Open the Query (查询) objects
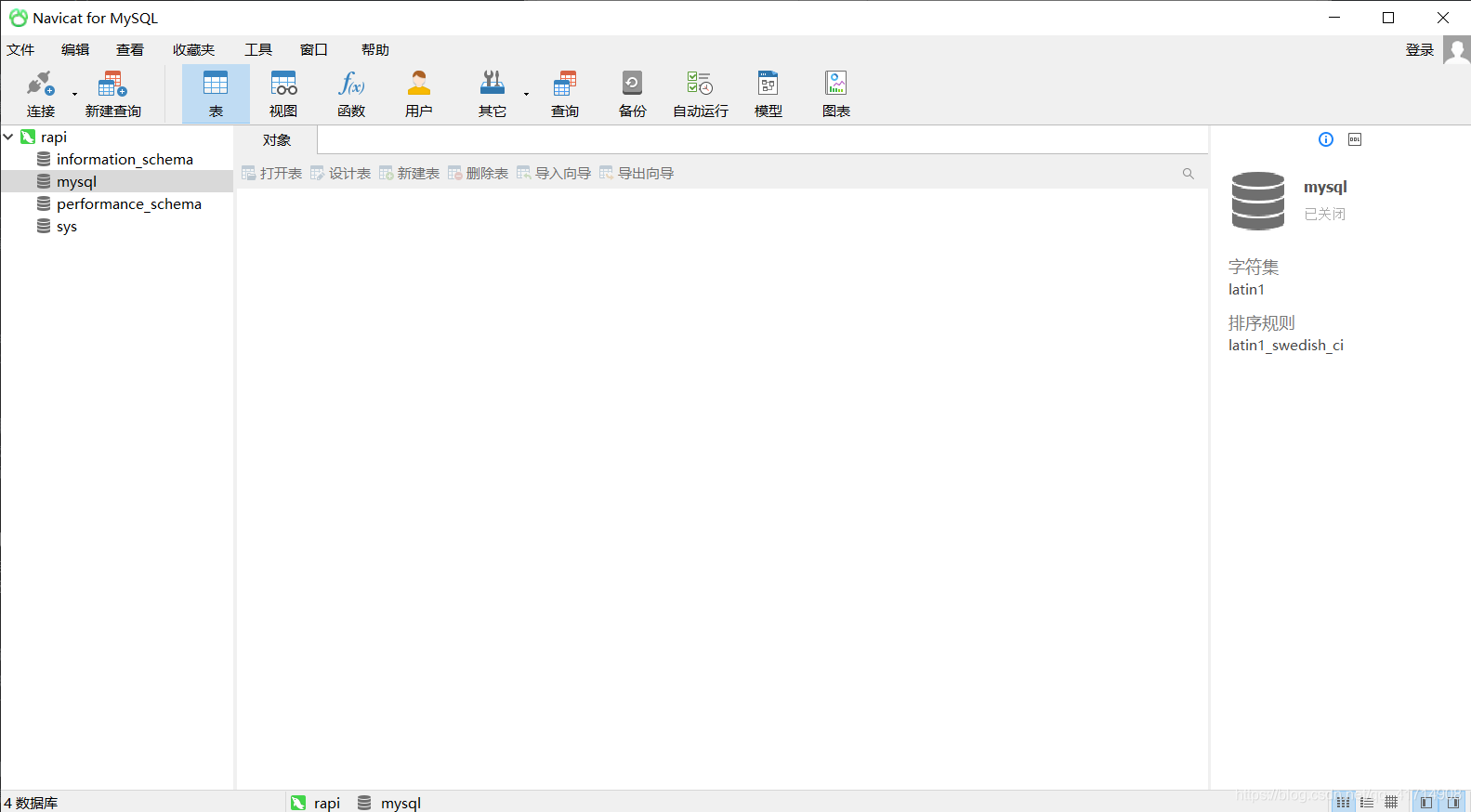Screen dimensions: 1471x812 click(x=565, y=94)
